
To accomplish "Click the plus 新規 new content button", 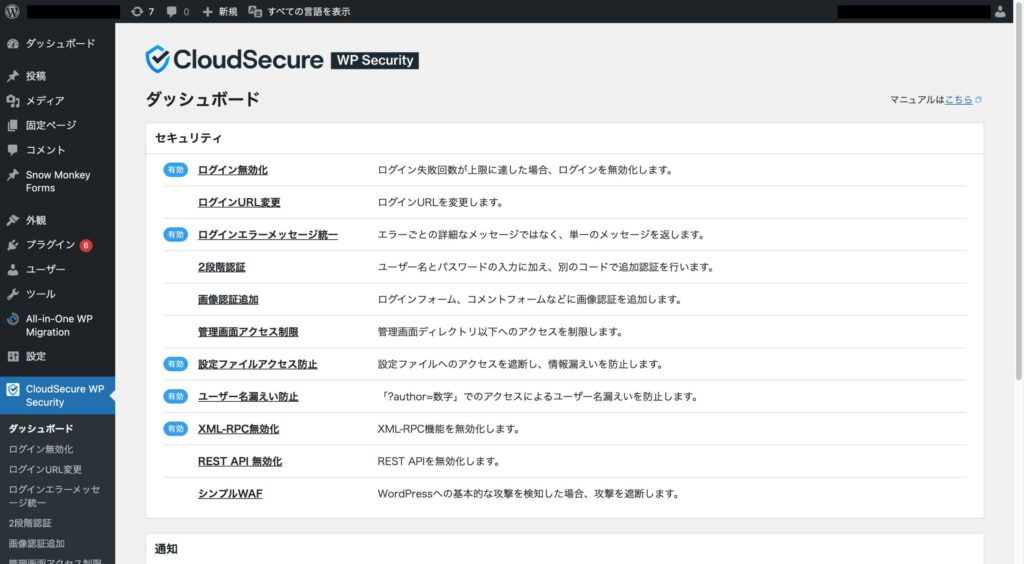I will click(220, 11).
